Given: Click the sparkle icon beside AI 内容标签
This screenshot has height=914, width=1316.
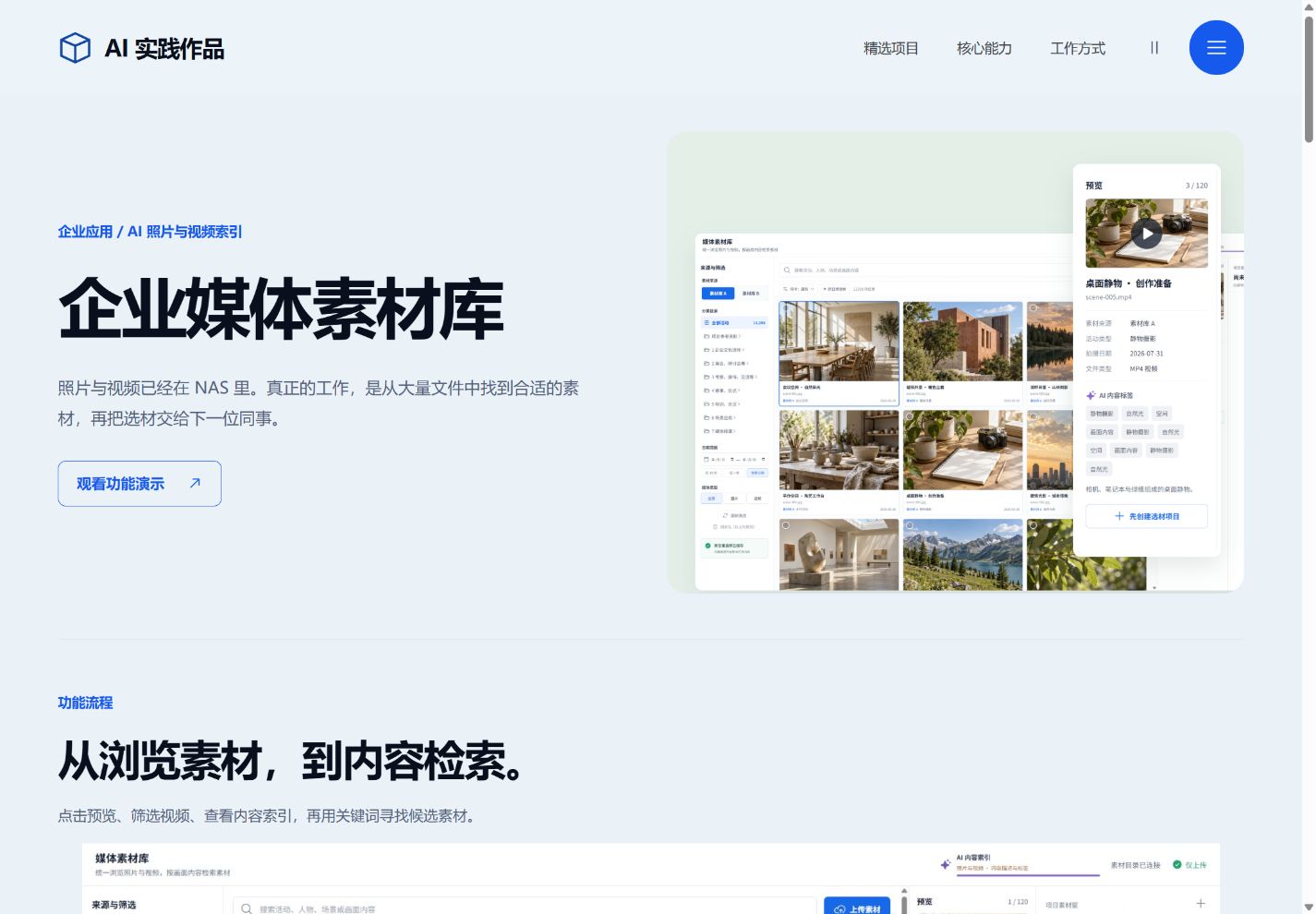Looking at the screenshot, I should click(x=1091, y=395).
